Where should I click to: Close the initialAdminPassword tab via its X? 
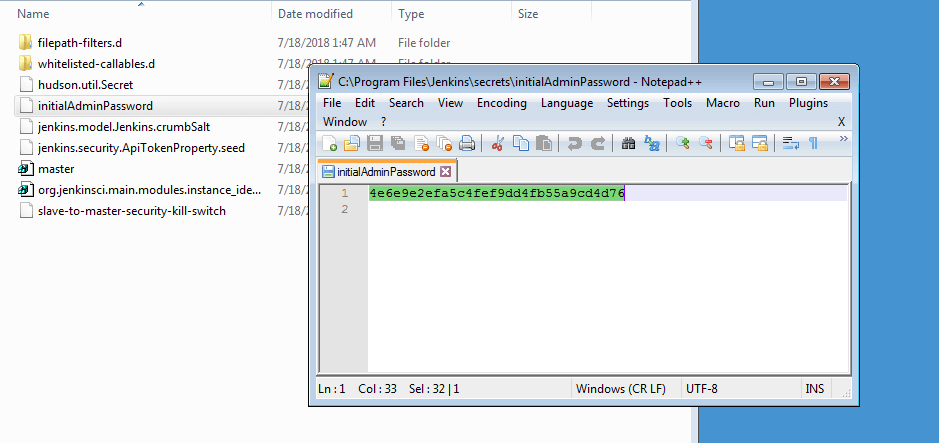[x=445, y=172]
